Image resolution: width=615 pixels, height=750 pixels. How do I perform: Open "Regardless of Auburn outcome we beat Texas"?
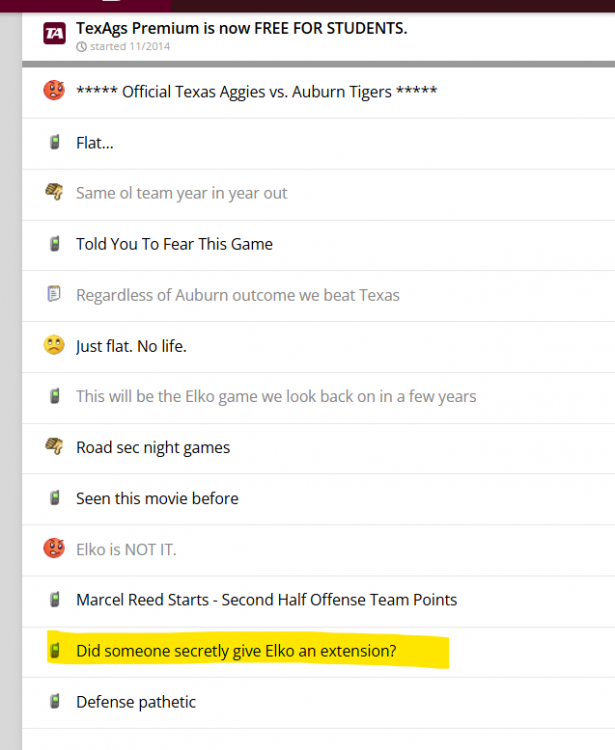(x=238, y=295)
